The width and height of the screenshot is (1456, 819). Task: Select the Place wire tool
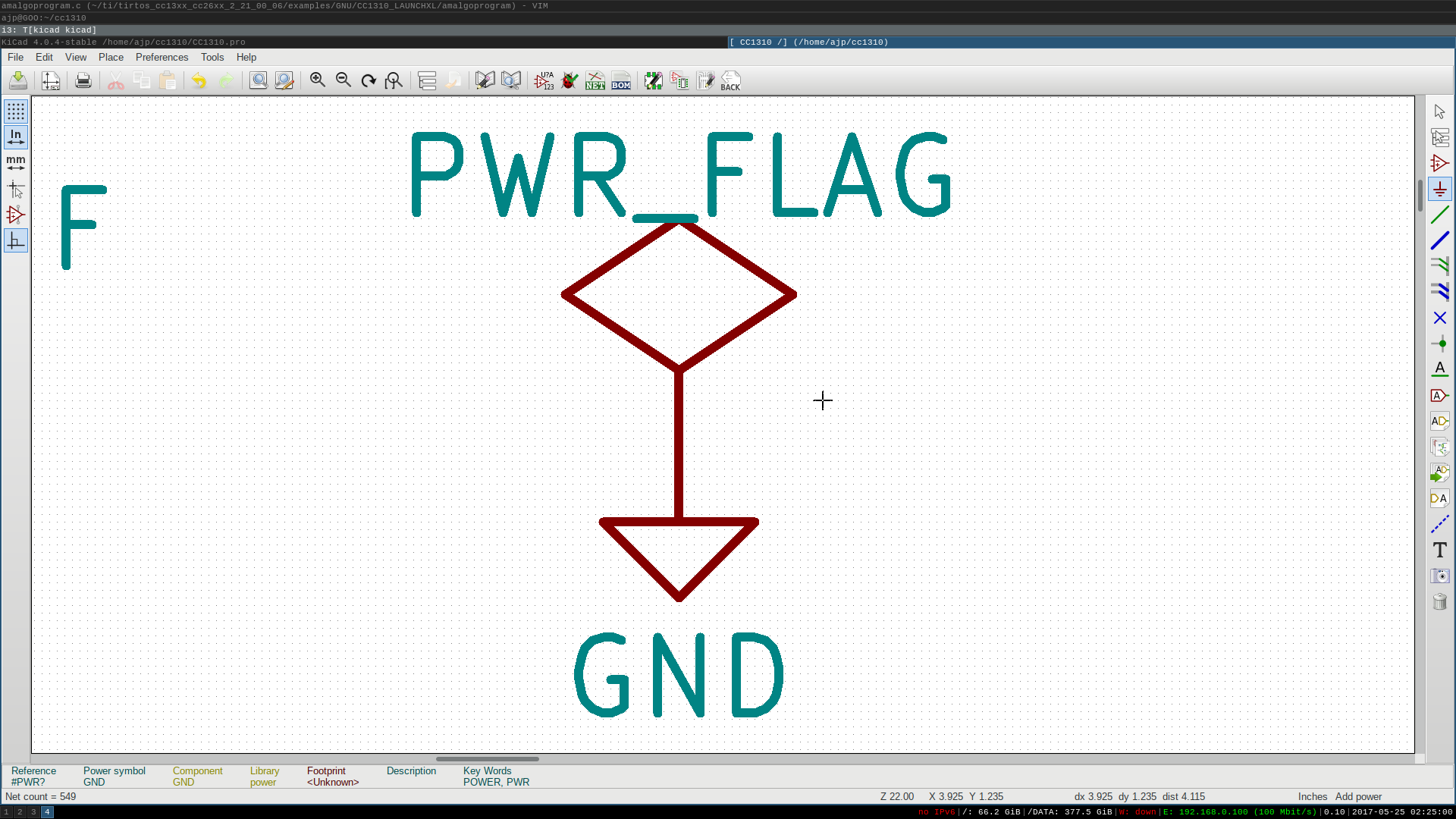point(1439,215)
